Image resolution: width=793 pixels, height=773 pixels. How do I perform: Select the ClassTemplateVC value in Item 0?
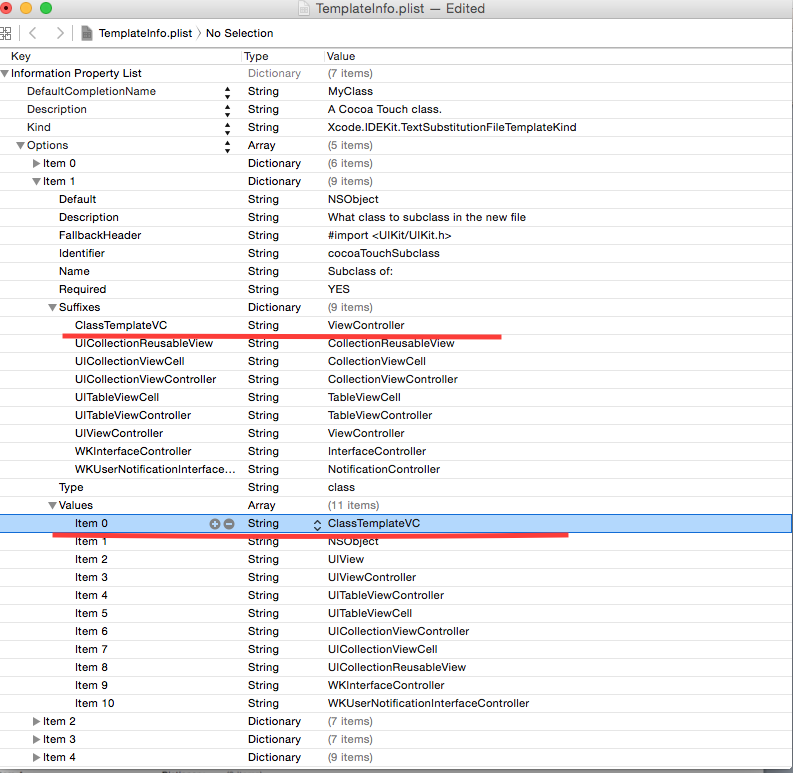coord(374,524)
